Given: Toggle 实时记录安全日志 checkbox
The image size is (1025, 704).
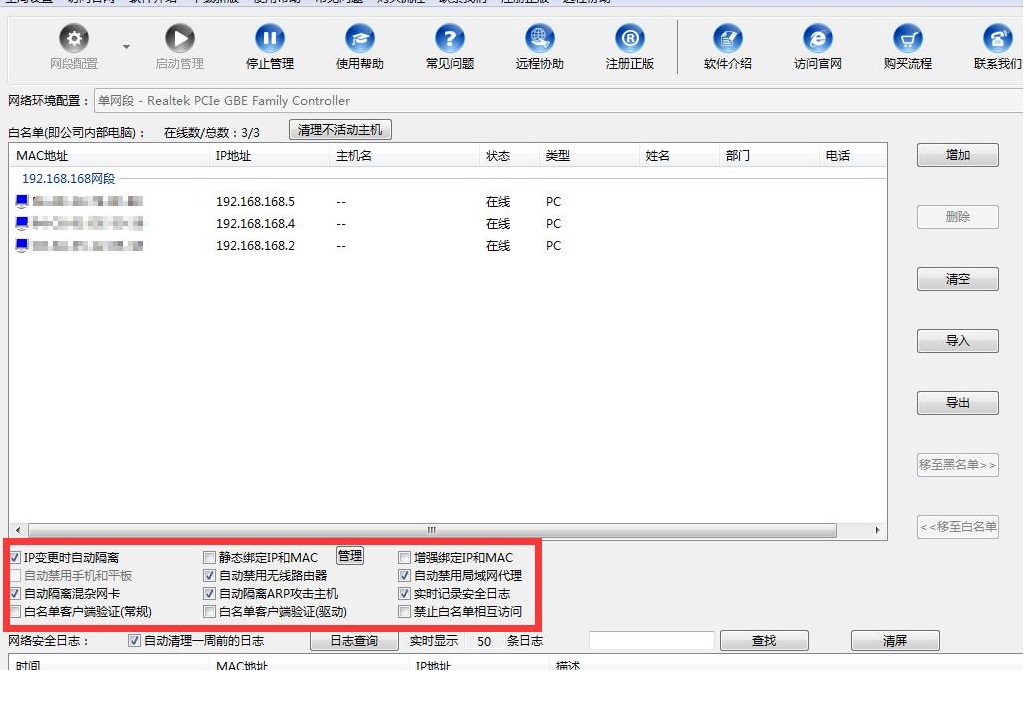Looking at the screenshot, I should pyautogui.click(x=405, y=594).
